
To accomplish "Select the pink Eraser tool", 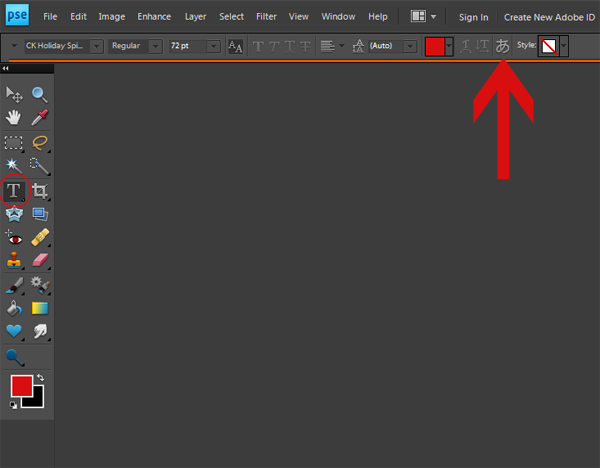I will (40, 261).
